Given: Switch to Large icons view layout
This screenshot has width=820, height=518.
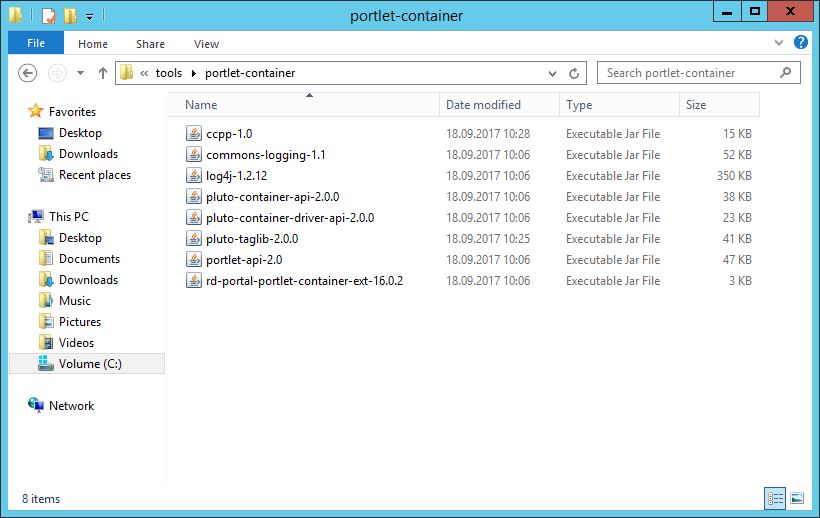Looking at the screenshot, I should 797,498.
